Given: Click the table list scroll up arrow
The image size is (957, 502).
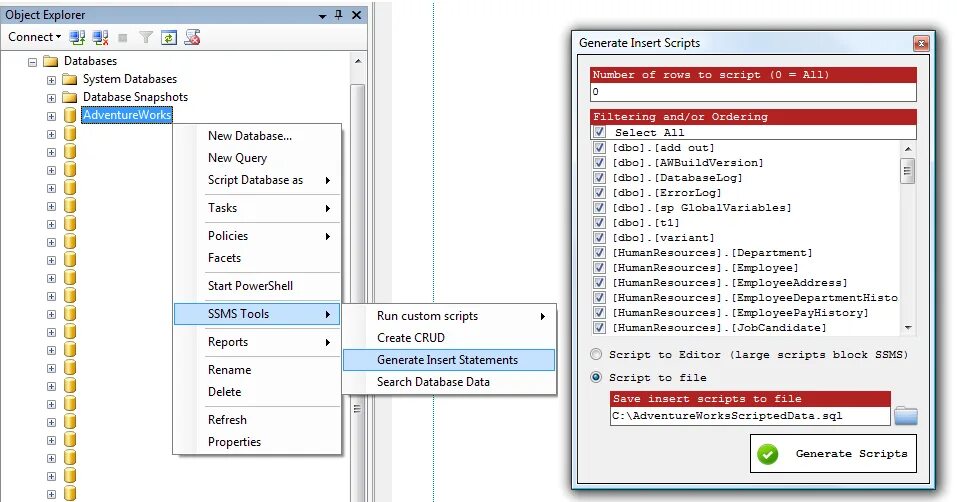Looking at the screenshot, I should [908, 149].
